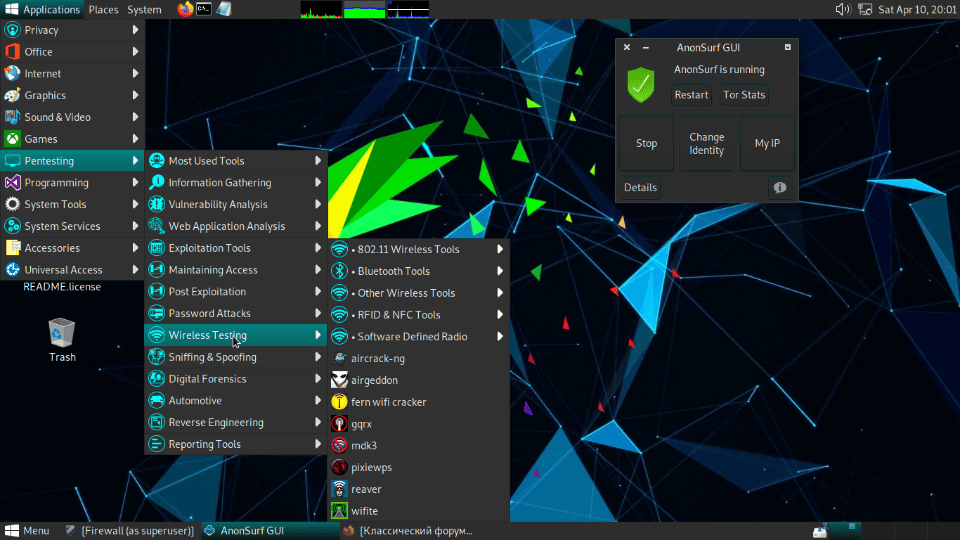Open the text editor launcher in top panel
960x540 pixels.
223,9
